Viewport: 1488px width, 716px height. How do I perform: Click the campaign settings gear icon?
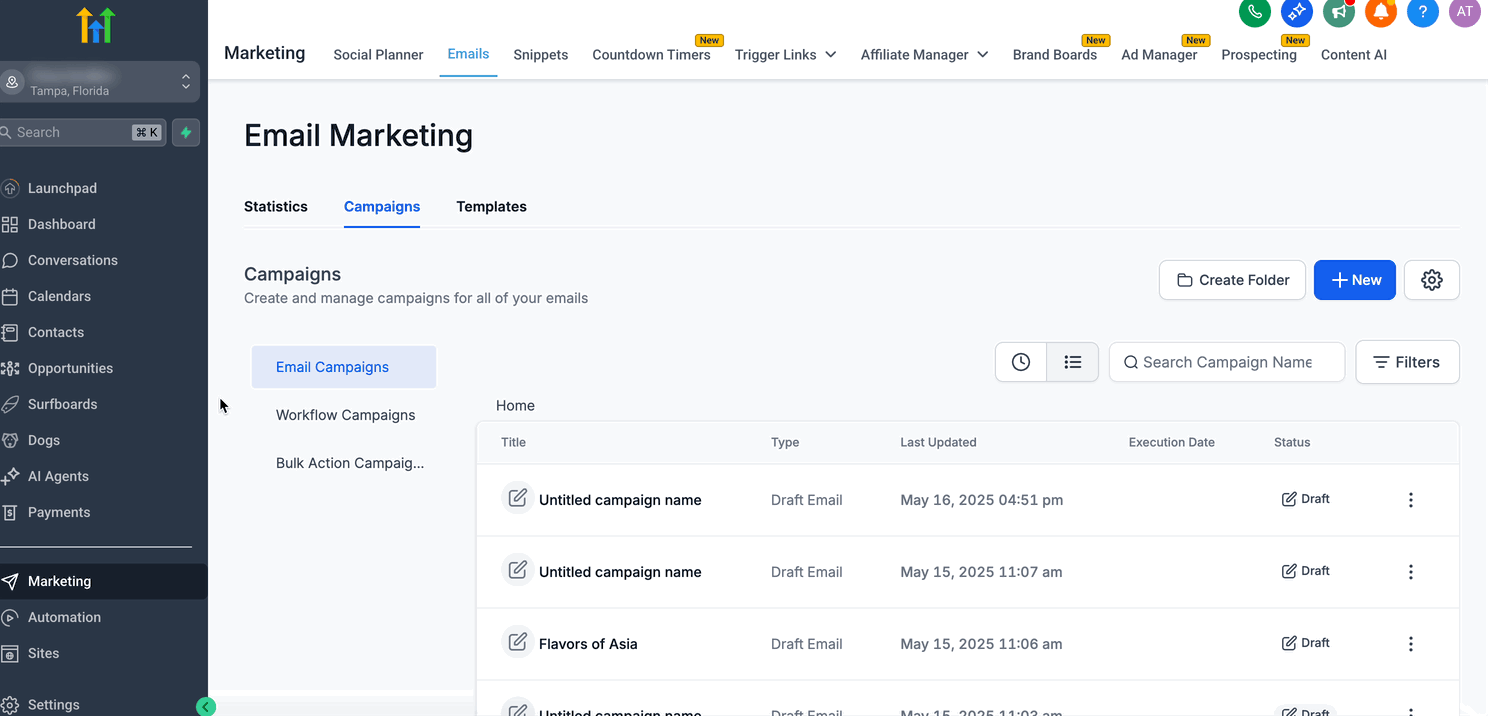1431,280
